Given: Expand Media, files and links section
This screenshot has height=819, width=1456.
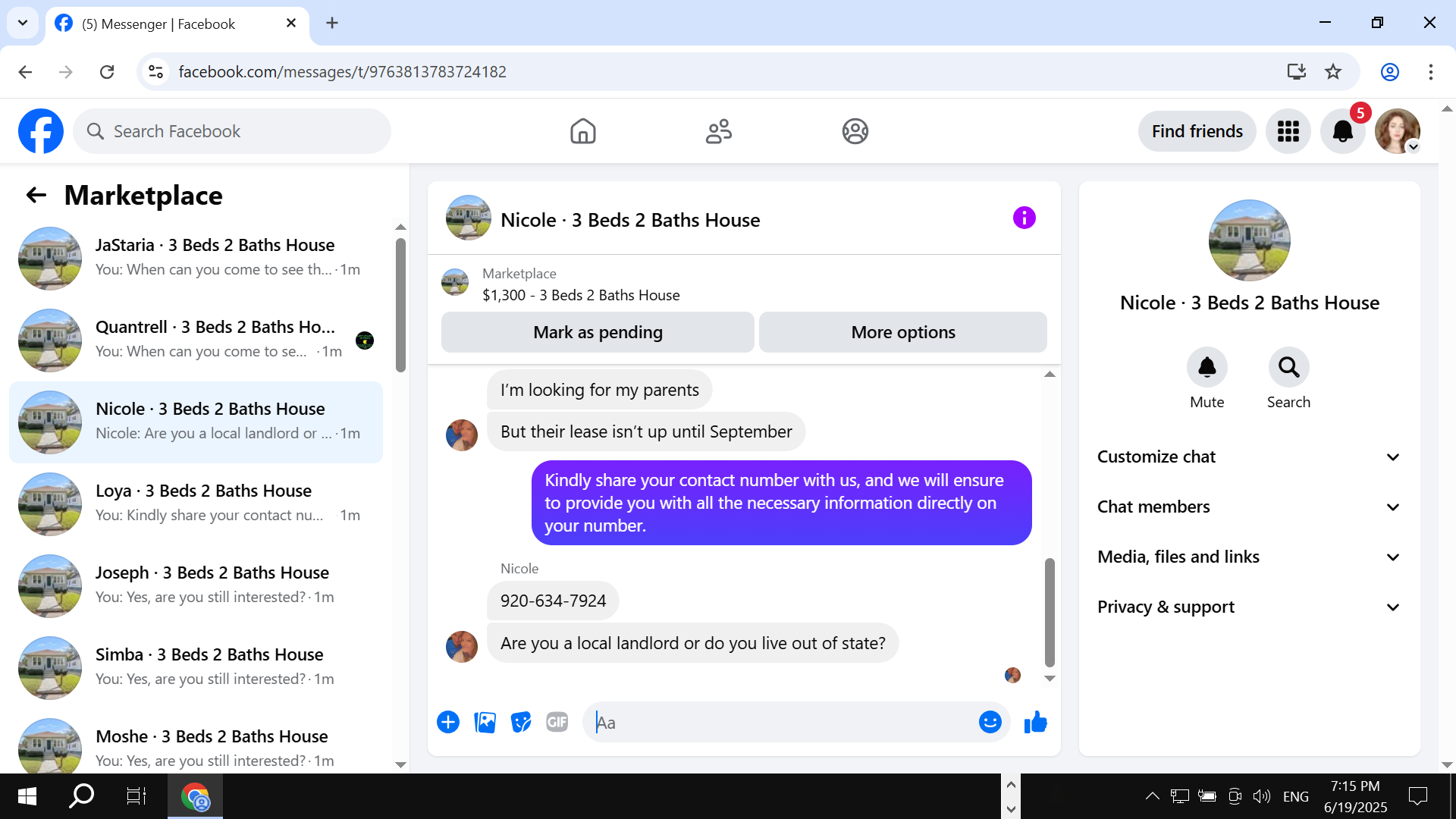Looking at the screenshot, I should 1250,557.
